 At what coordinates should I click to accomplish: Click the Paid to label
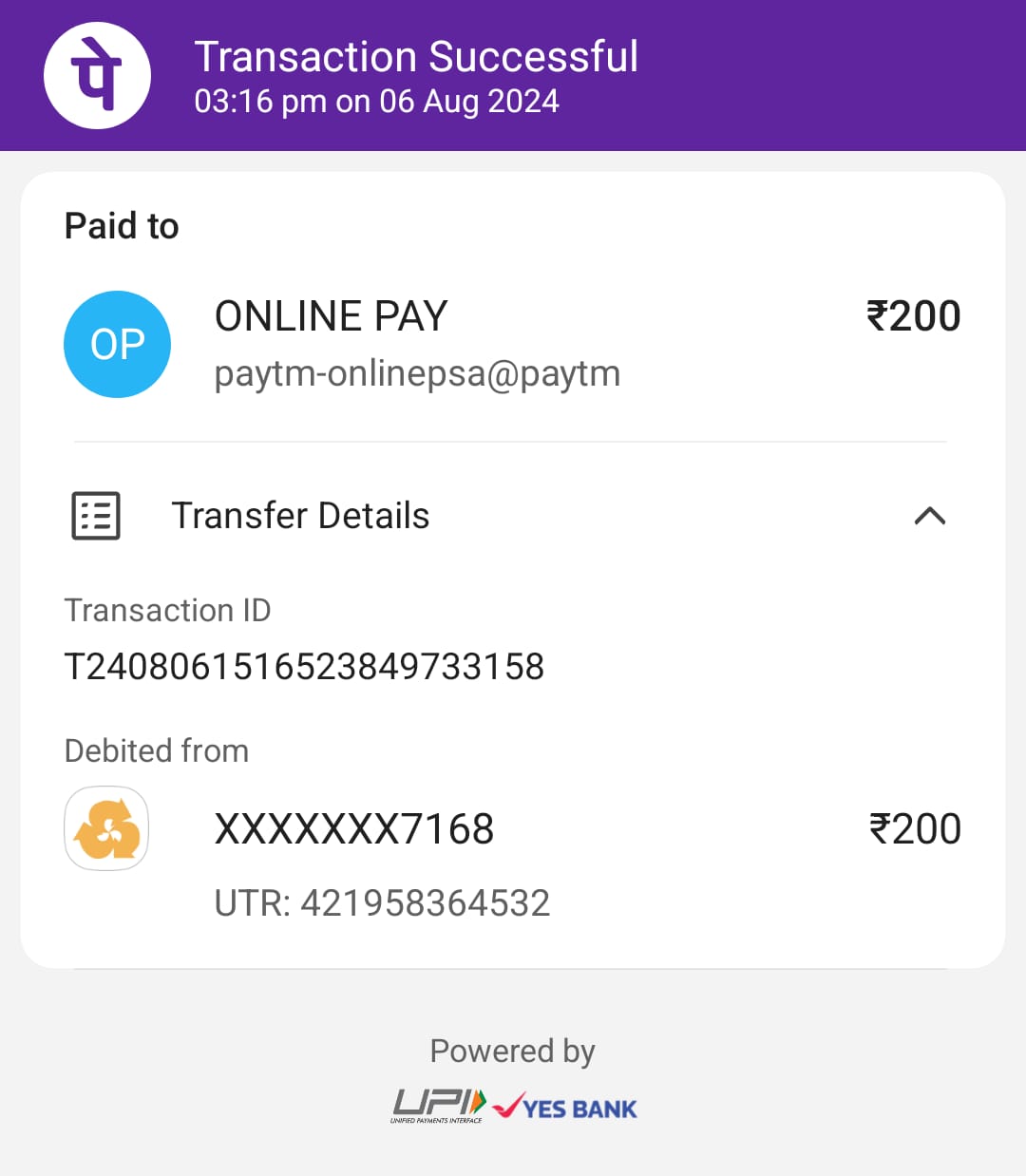122,226
